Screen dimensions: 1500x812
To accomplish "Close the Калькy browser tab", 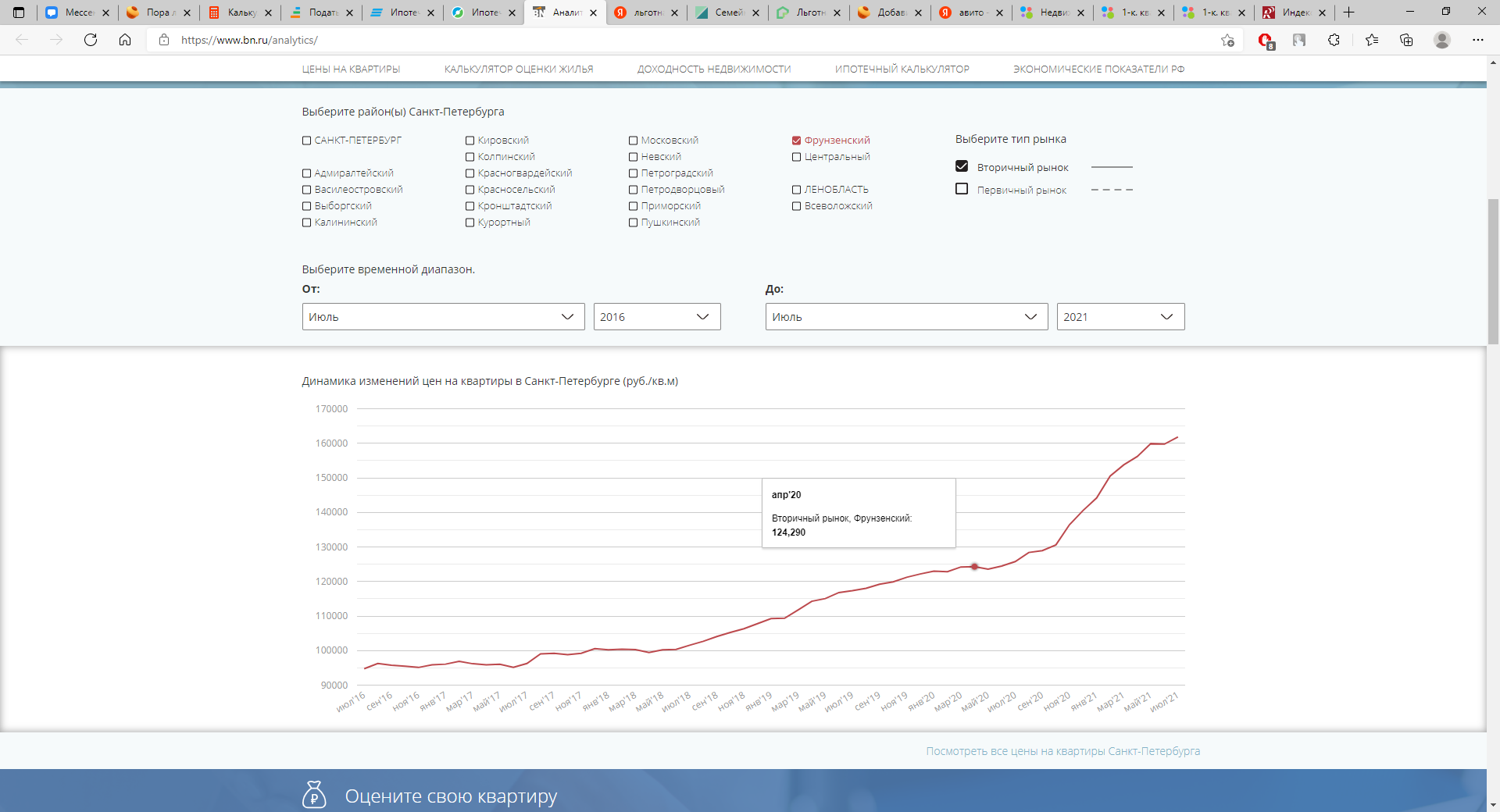I will tap(268, 12).
